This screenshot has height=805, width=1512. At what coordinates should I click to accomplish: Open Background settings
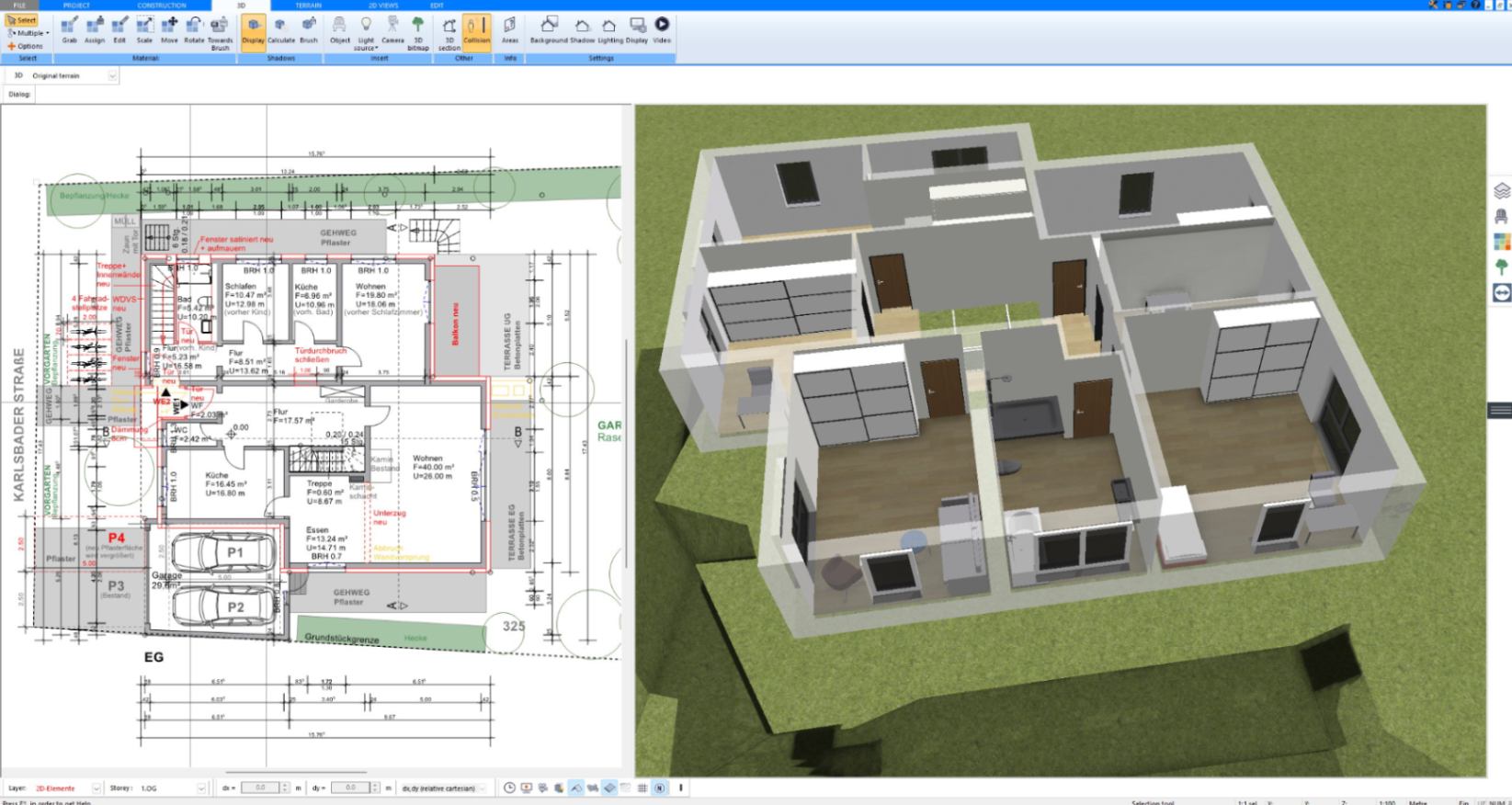pyautogui.click(x=549, y=30)
